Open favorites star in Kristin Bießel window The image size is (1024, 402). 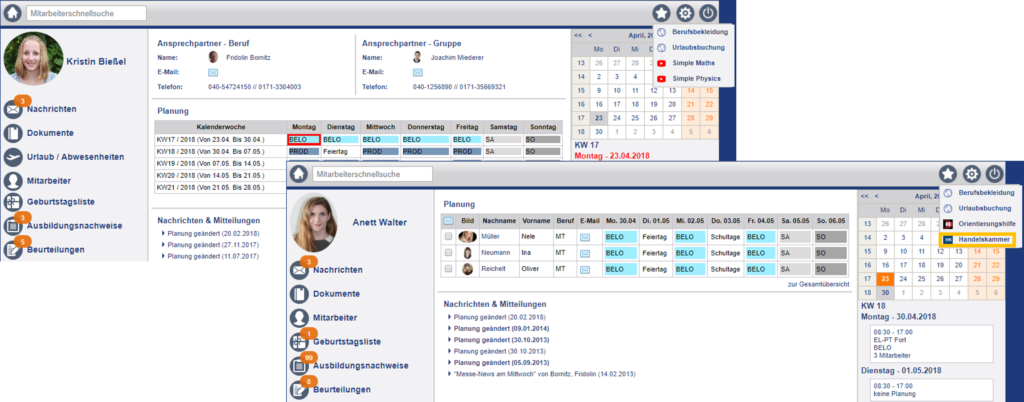pyautogui.click(x=662, y=12)
